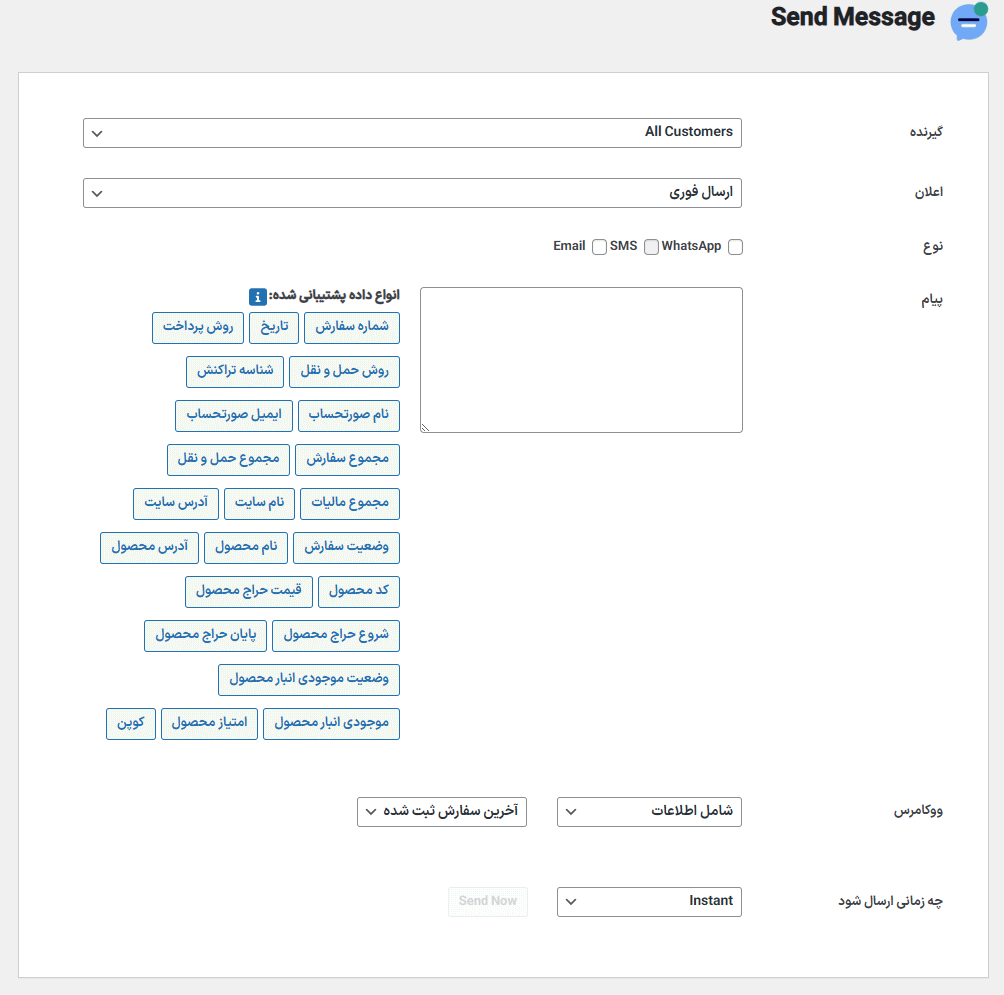
Task: Open the Instant send-time dropdown
Action: click(649, 902)
